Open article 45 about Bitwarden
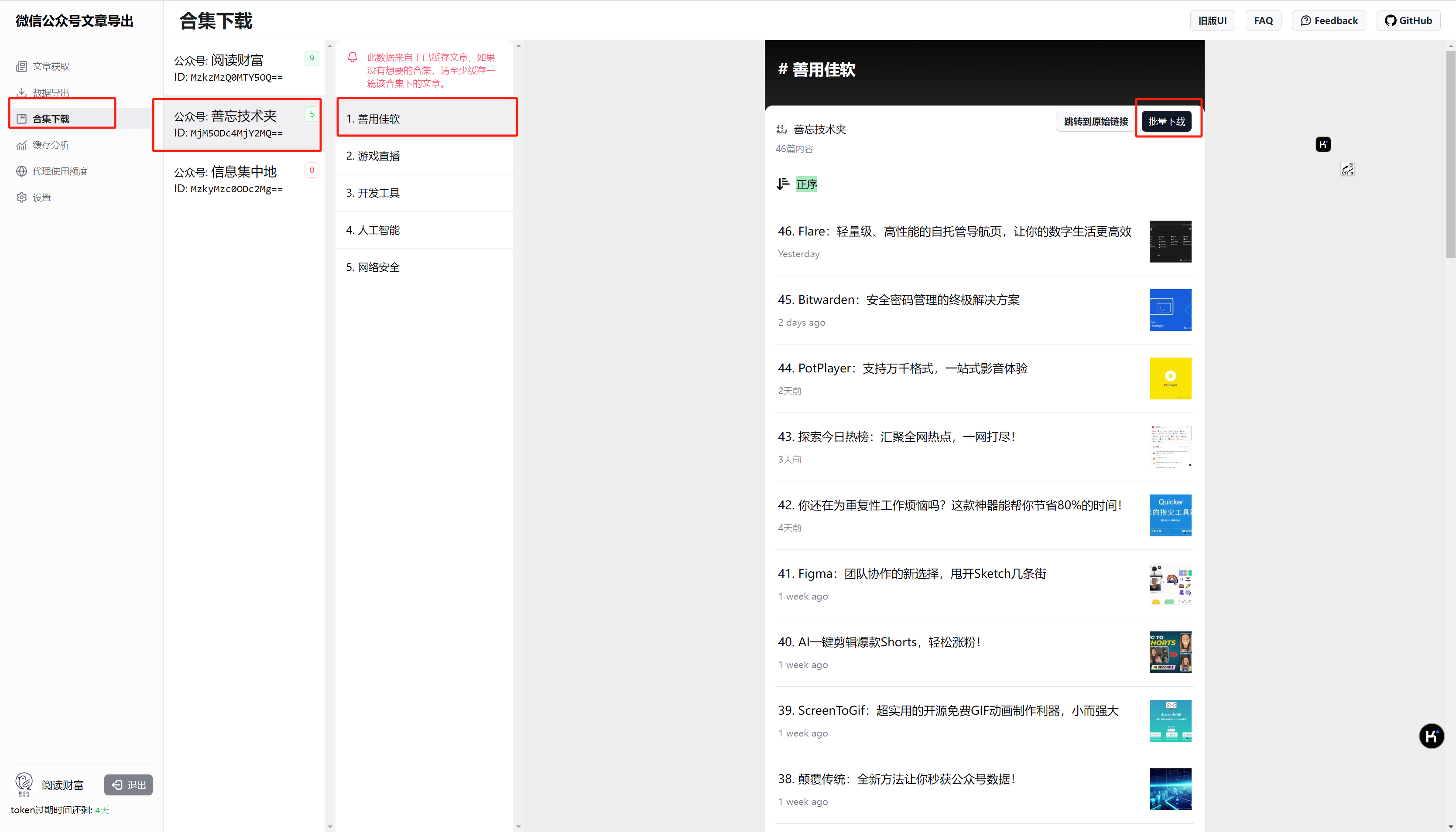The width and height of the screenshot is (1456, 832). tap(984, 310)
